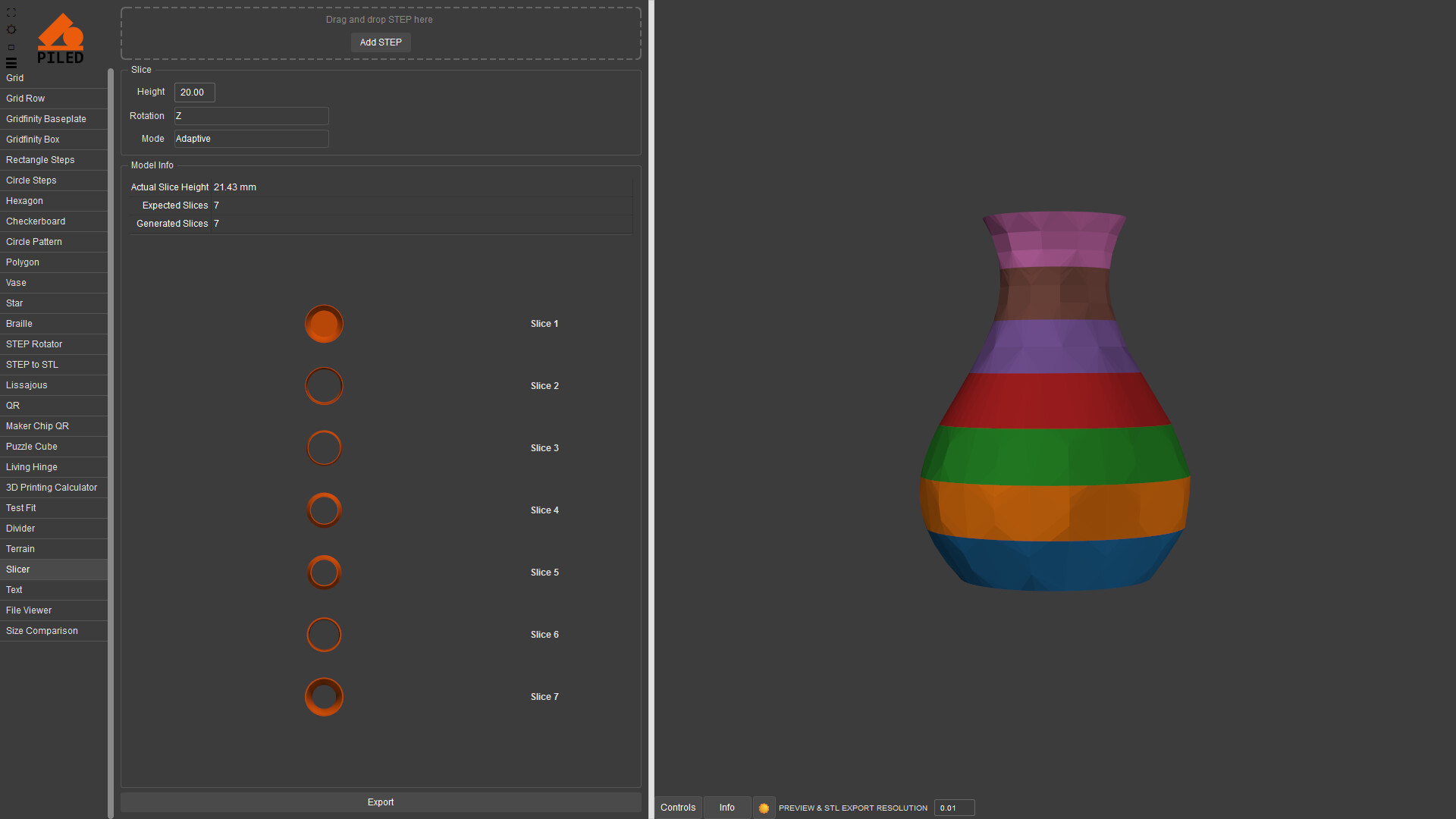
Task: Click the slice Height input field
Action: [x=195, y=93]
